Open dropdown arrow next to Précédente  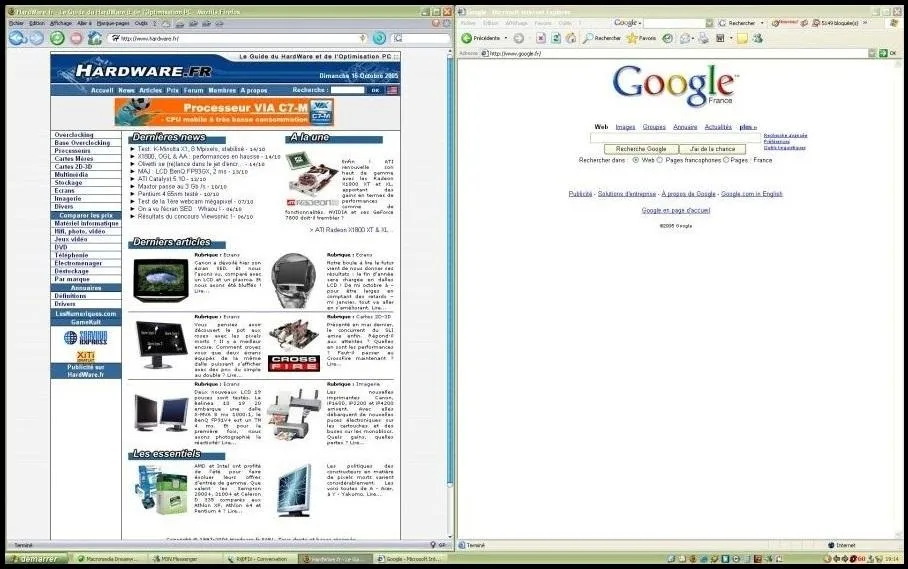(x=506, y=38)
